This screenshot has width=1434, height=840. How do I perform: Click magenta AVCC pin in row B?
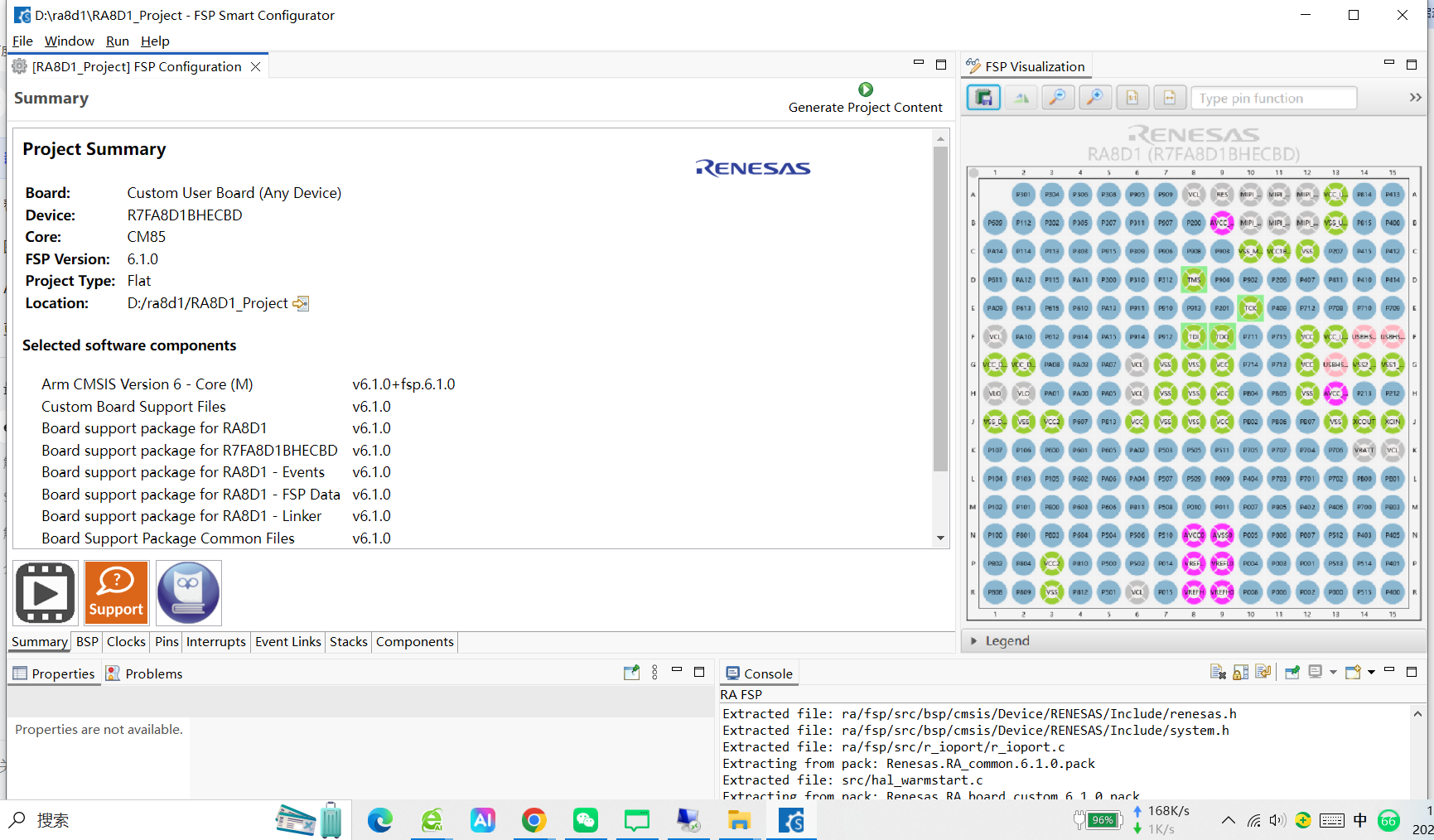1222,223
